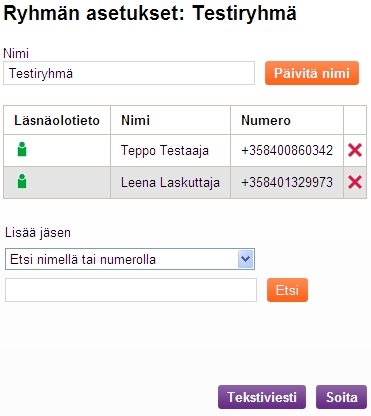Focus the Nimi field containing Testiryhmä
This screenshot has height=416, width=371.
coord(129,73)
